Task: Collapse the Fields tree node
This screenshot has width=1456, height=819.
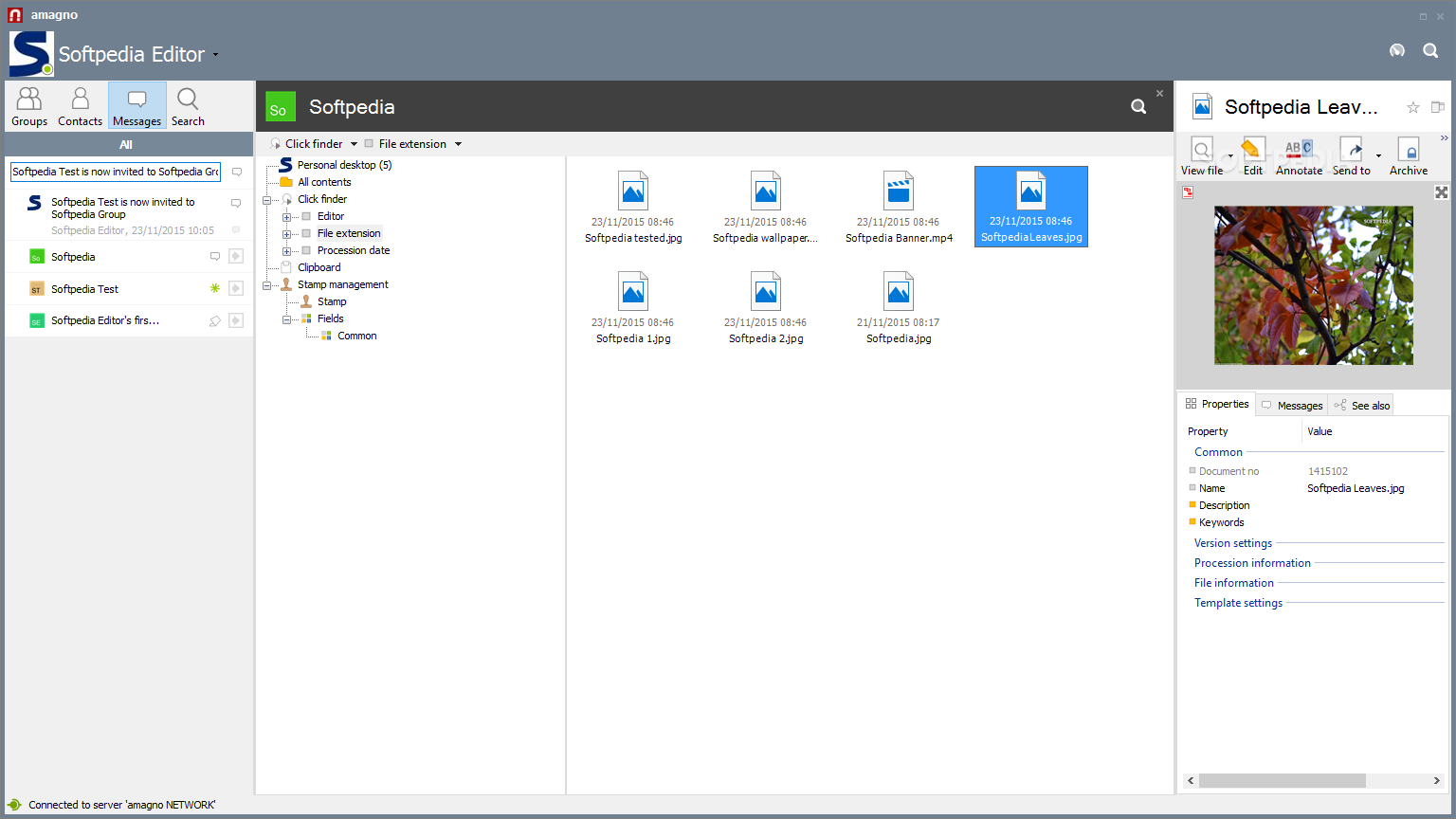Action: coord(286,319)
